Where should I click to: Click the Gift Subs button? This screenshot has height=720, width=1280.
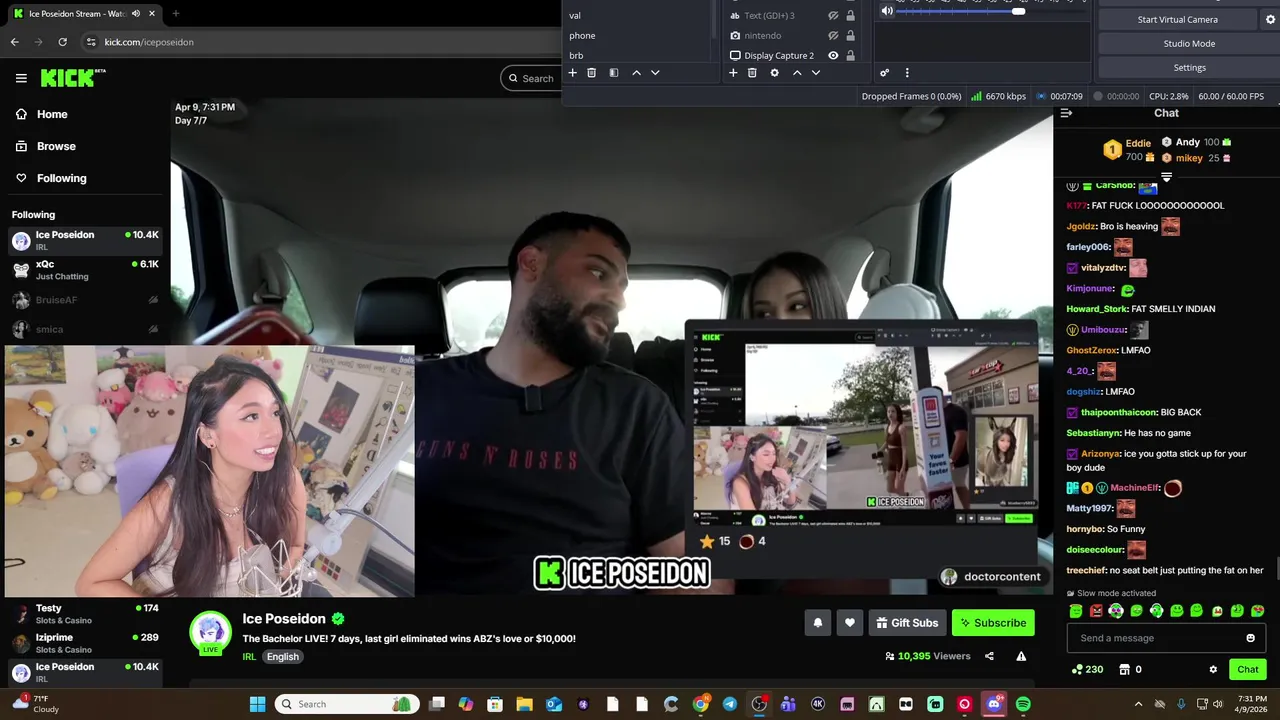(x=907, y=623)
